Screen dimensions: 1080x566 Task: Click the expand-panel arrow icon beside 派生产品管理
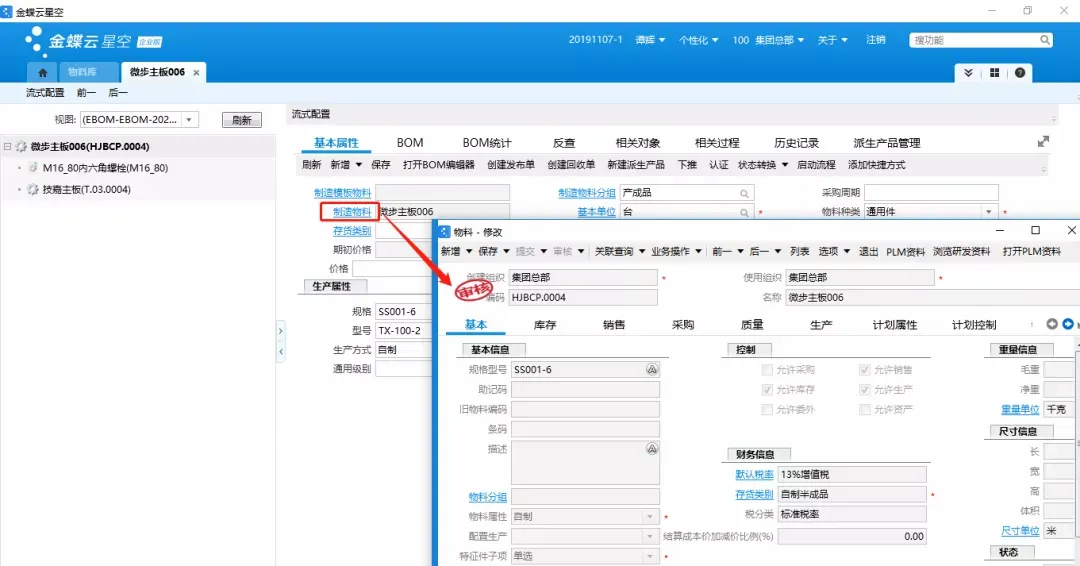click(1043, 142)
